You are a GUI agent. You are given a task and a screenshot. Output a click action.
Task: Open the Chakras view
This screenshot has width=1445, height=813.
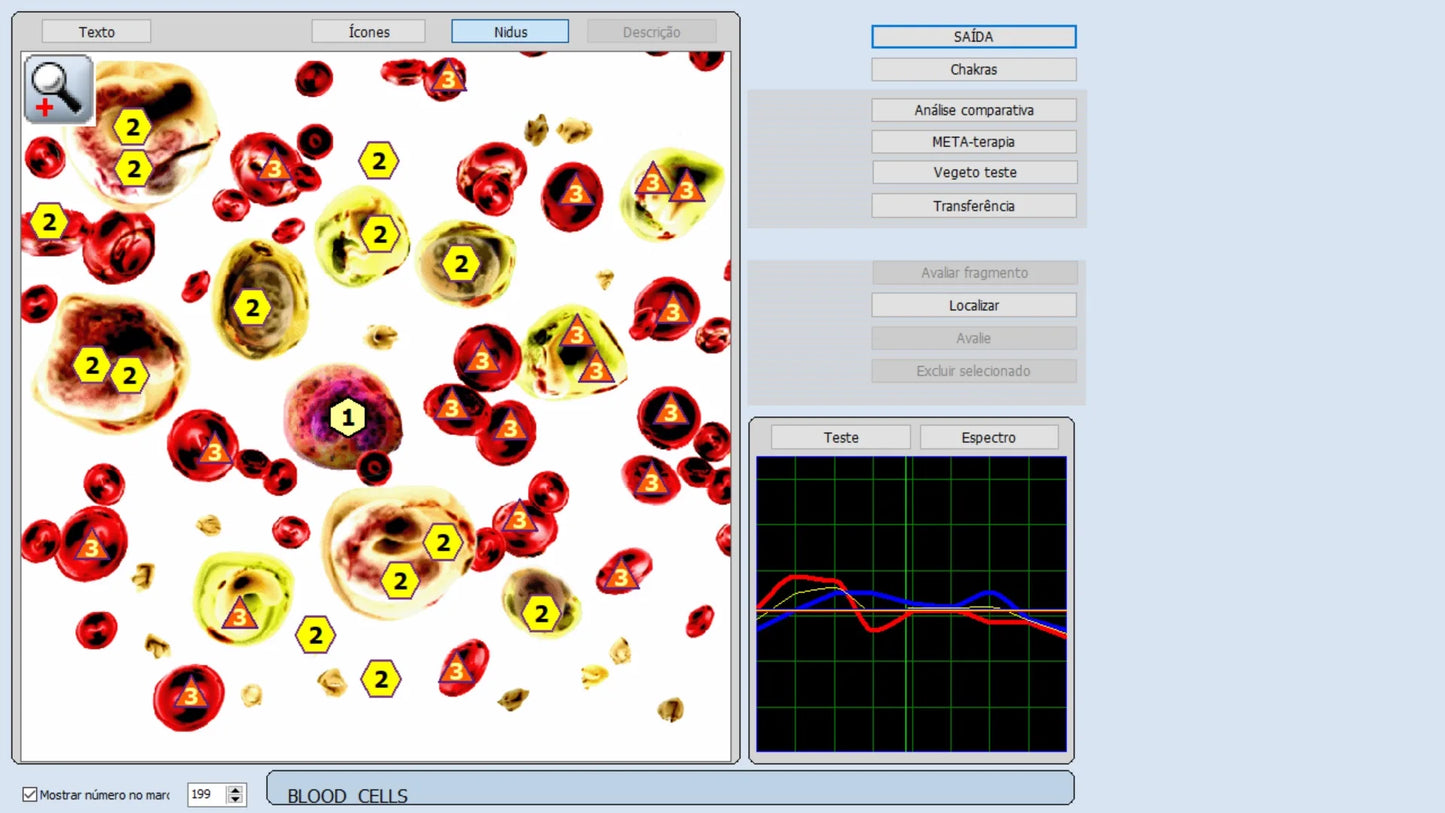coord(973,70)
